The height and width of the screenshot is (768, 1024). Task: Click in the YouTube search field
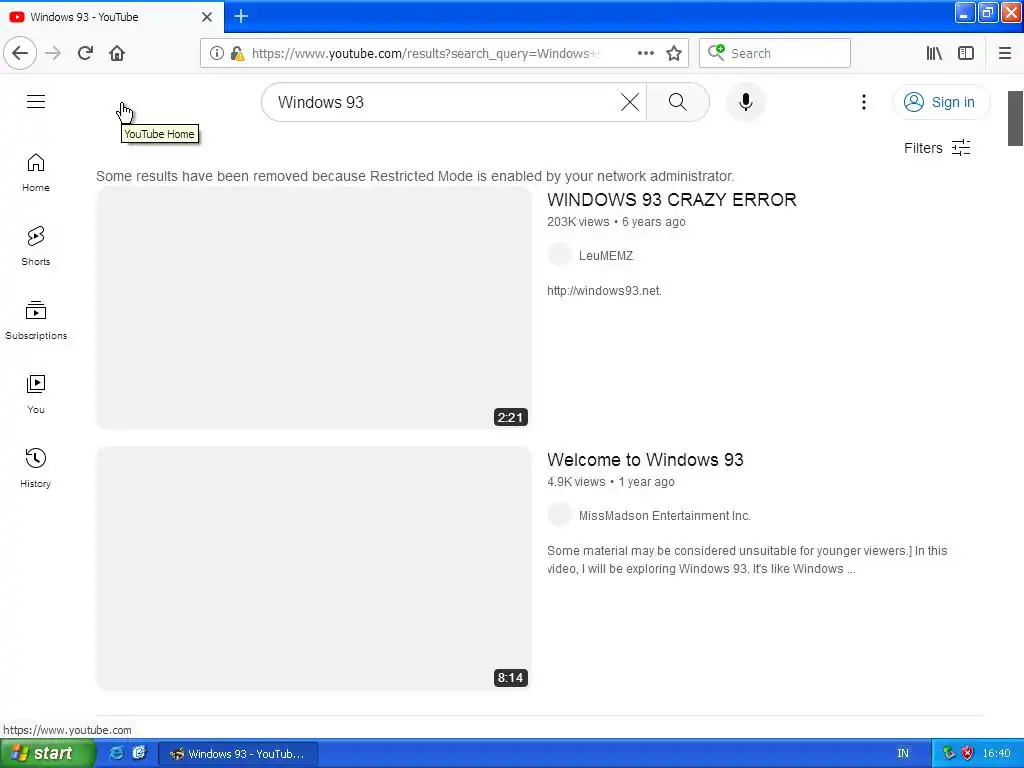[444, 102]
